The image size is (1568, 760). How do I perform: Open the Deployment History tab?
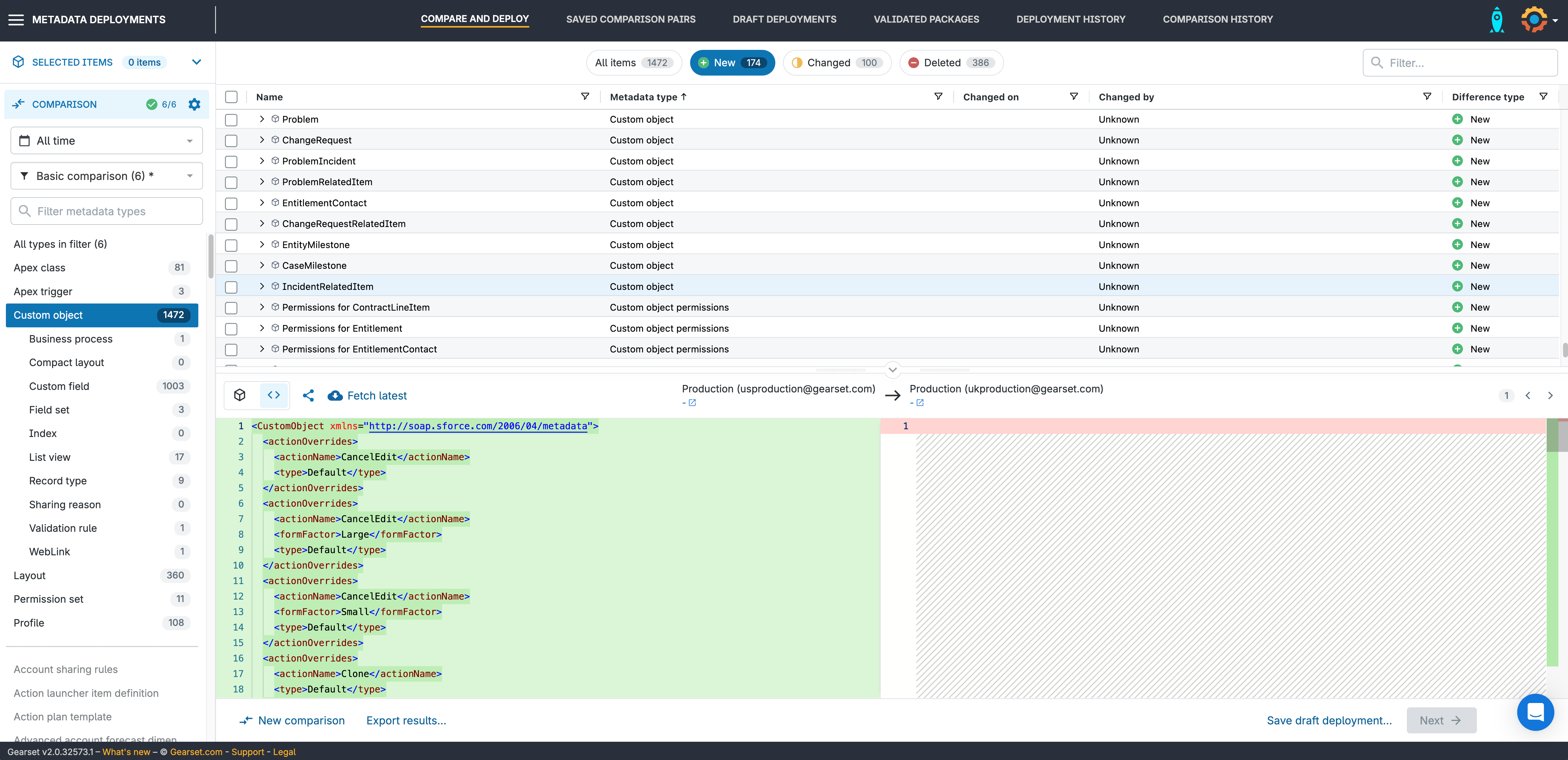coord(1070,20)
